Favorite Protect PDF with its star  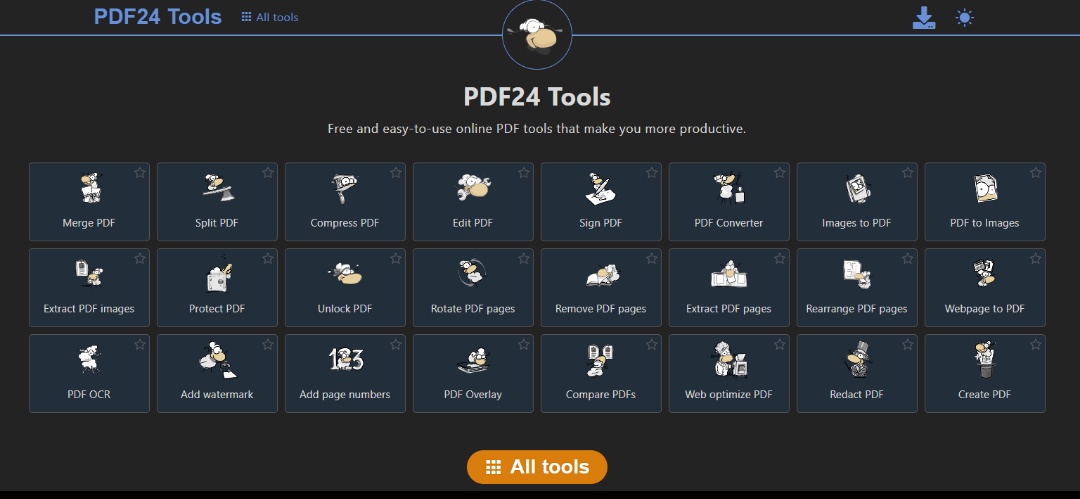coord(268,258)
